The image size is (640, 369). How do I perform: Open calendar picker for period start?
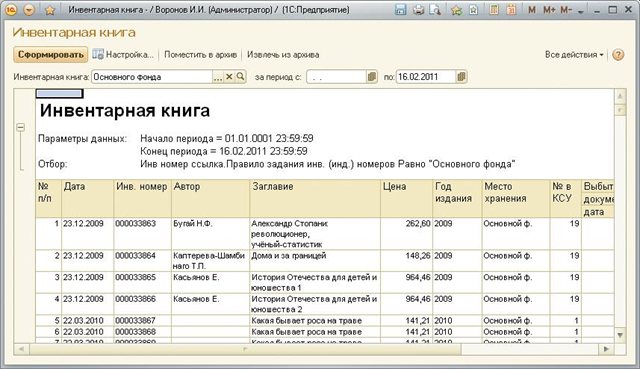click(x=371, y=77)
